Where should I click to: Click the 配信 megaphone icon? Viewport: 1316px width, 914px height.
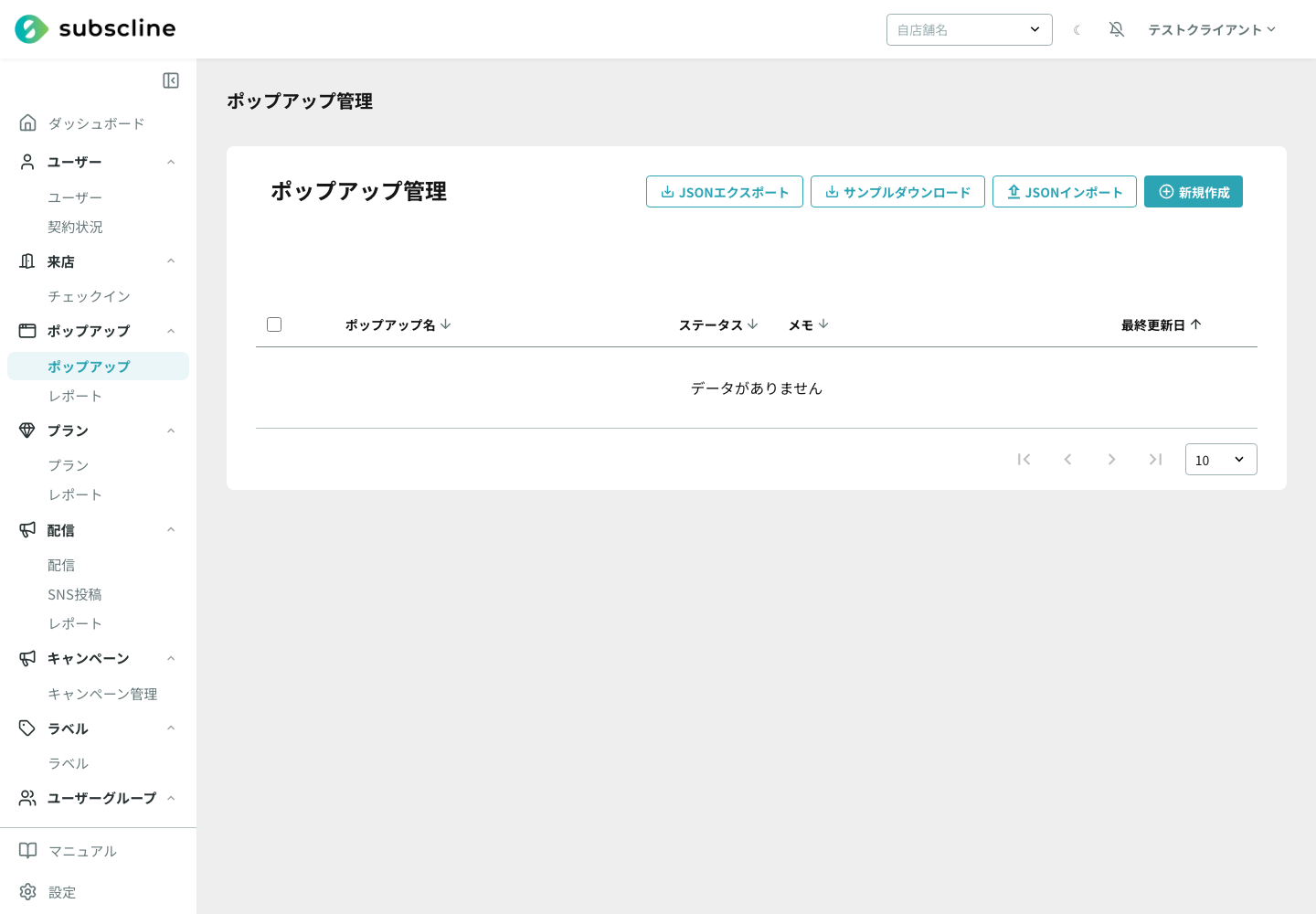pos(27,529)
